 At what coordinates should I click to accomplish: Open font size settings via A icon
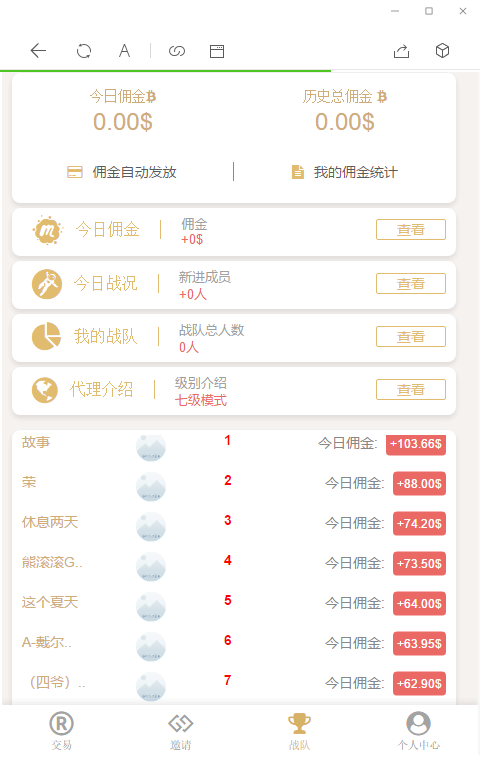(125, 51)
